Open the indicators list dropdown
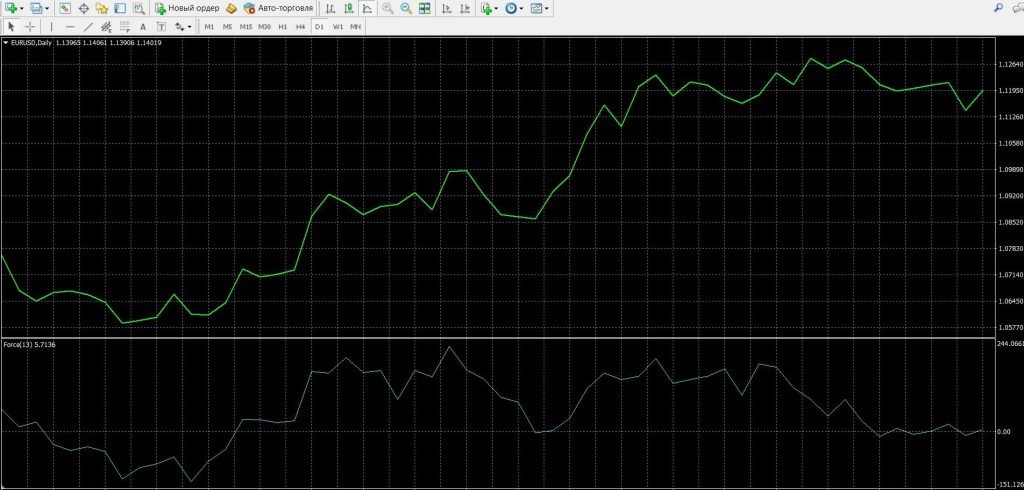 496,8
